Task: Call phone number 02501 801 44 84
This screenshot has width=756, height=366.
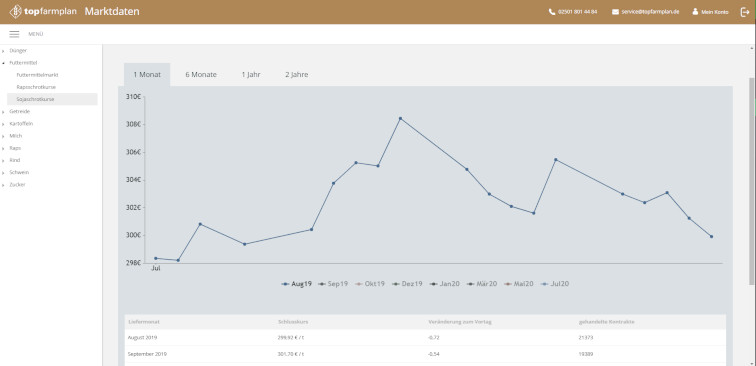Action: pyautogui.click(x=578, y=12)
